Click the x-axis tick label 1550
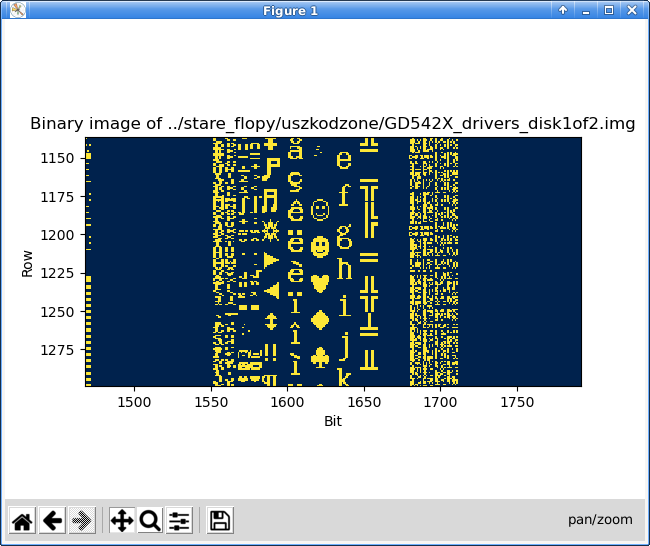650x546 pixels. click(x=211, y=402)
